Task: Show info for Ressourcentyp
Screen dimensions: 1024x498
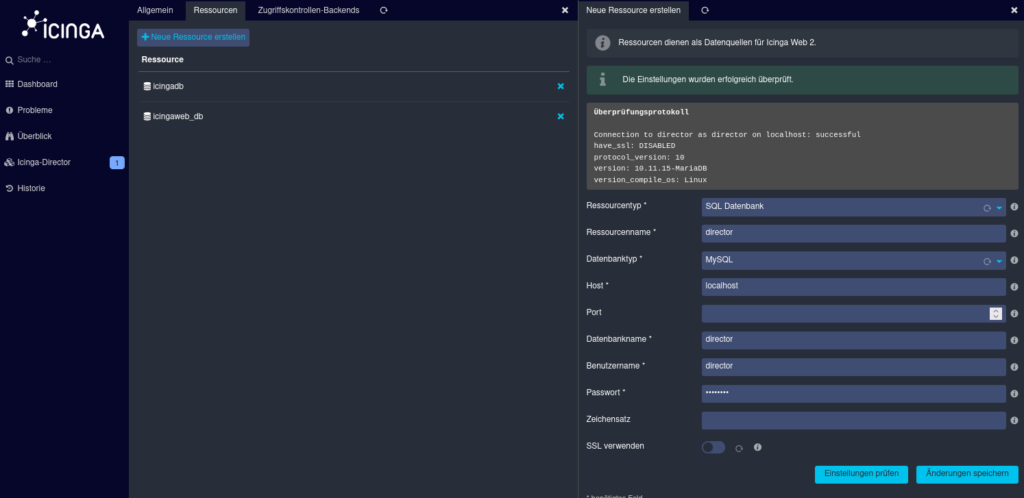Action: (1014, 207)
